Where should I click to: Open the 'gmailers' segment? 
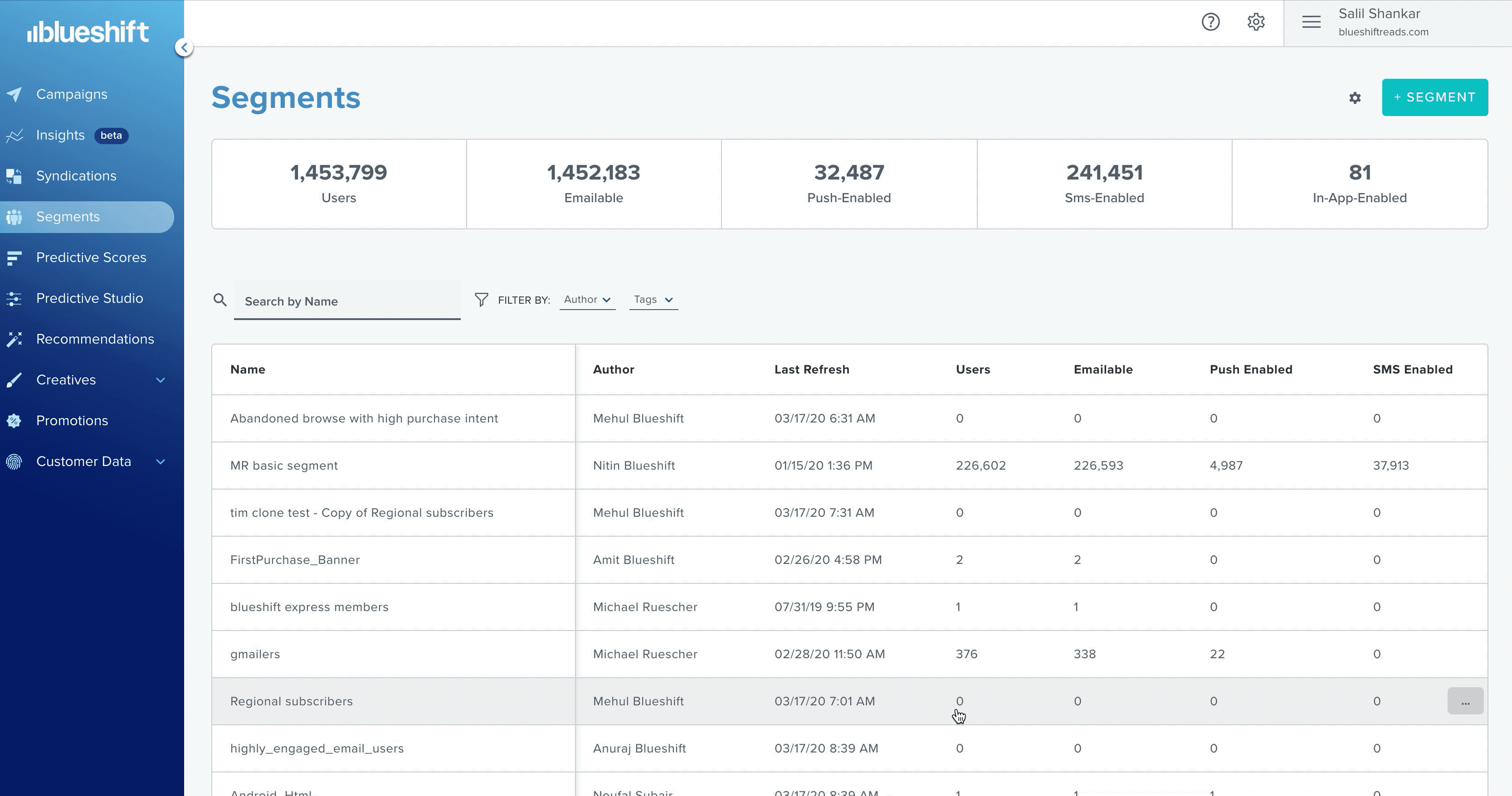click(x=255, y=654)
